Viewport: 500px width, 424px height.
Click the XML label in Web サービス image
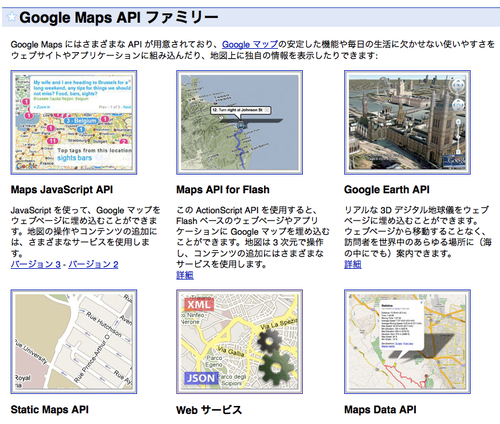coord(199,304)
